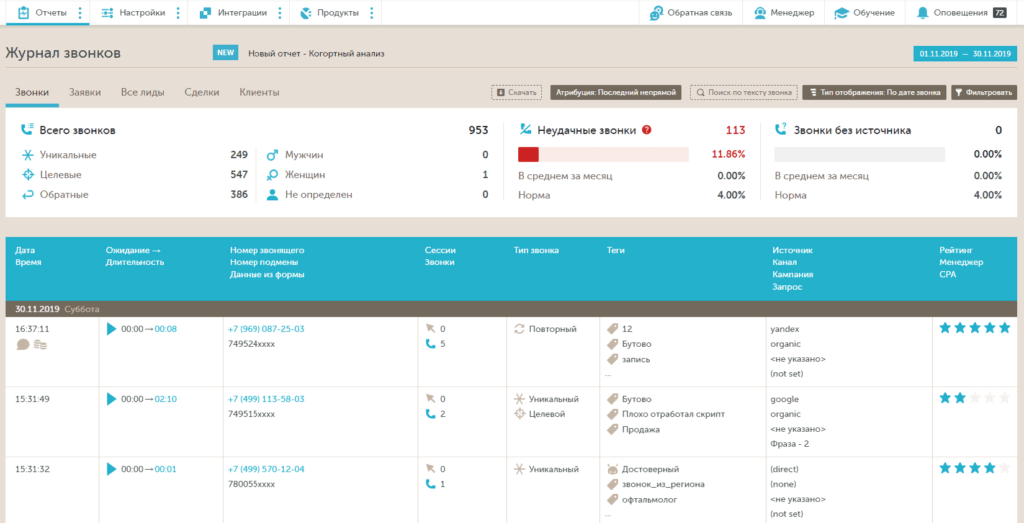The width and height of the screenshot is (1024, 523).
Task: Open phone number +7 (969) 087-25-03
Action: click(x=266, y=329)
